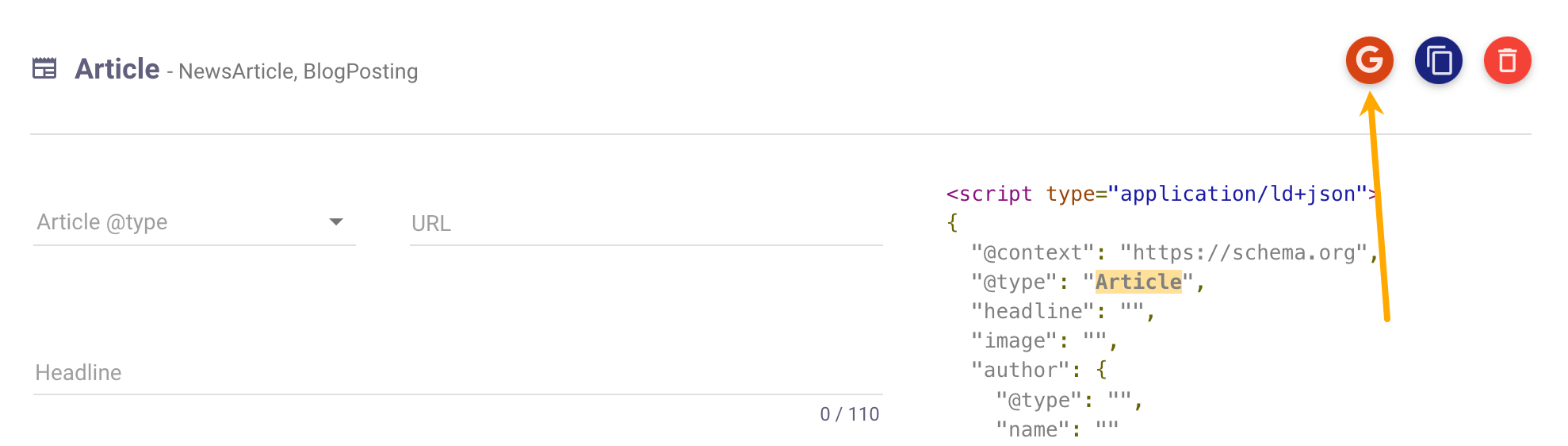Click the "author" line in the code
The width and height of the screenshot is (1568, 446).
click(x=1038, y=371)
